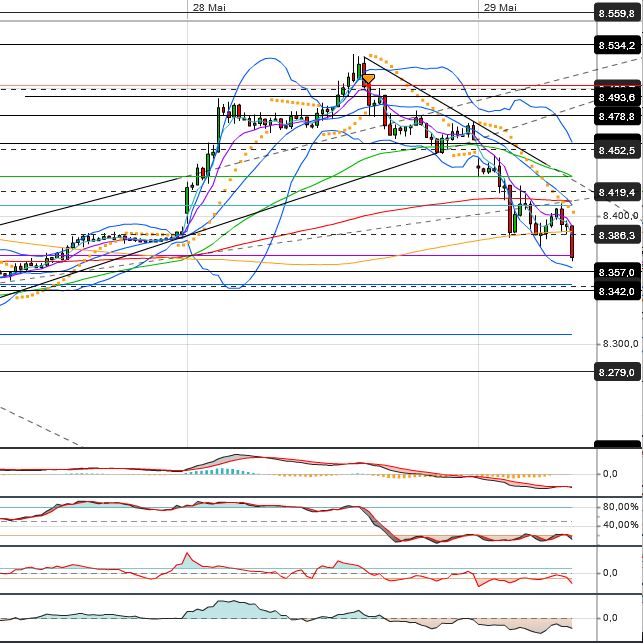The height and width of the screenshot is (643, 643).
Task: Click the 8.279,0 price level label
Action: tap(617, 372)
